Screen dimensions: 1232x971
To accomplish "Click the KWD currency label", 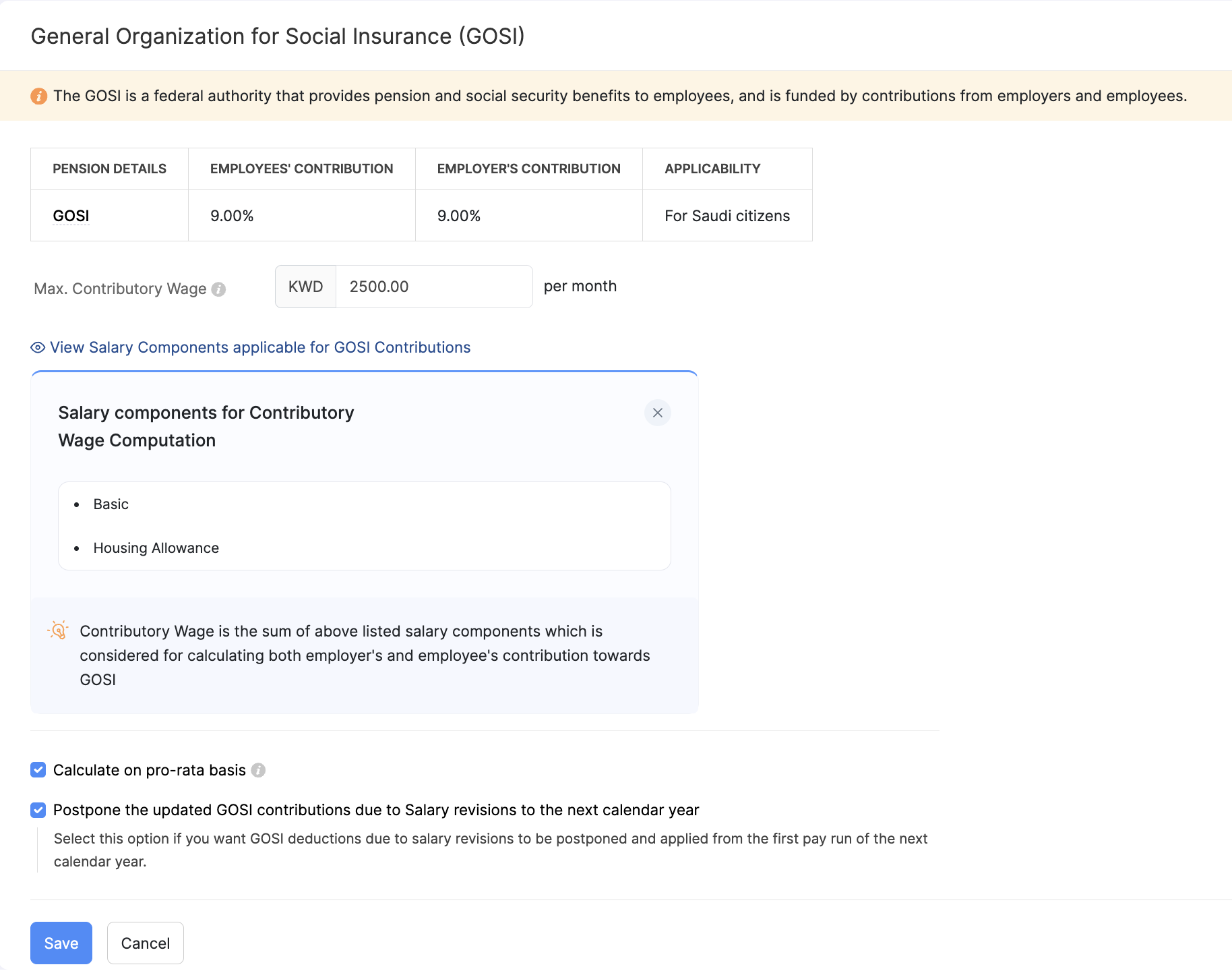I will [305, 286].
